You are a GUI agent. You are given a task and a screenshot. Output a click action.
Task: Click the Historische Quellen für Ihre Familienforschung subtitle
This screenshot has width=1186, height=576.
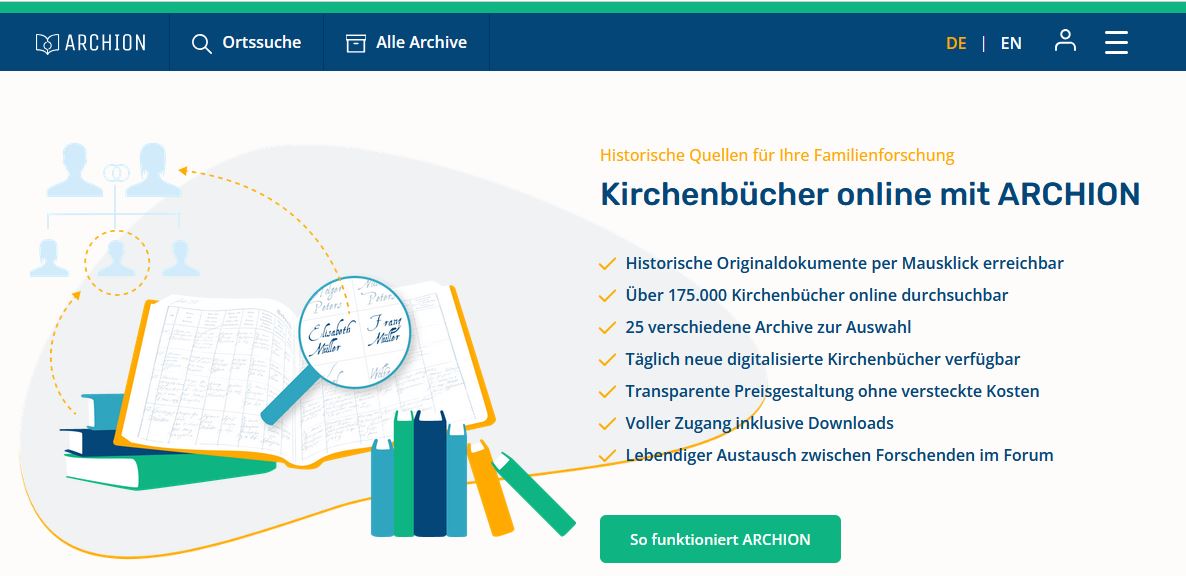pos(777,155)
